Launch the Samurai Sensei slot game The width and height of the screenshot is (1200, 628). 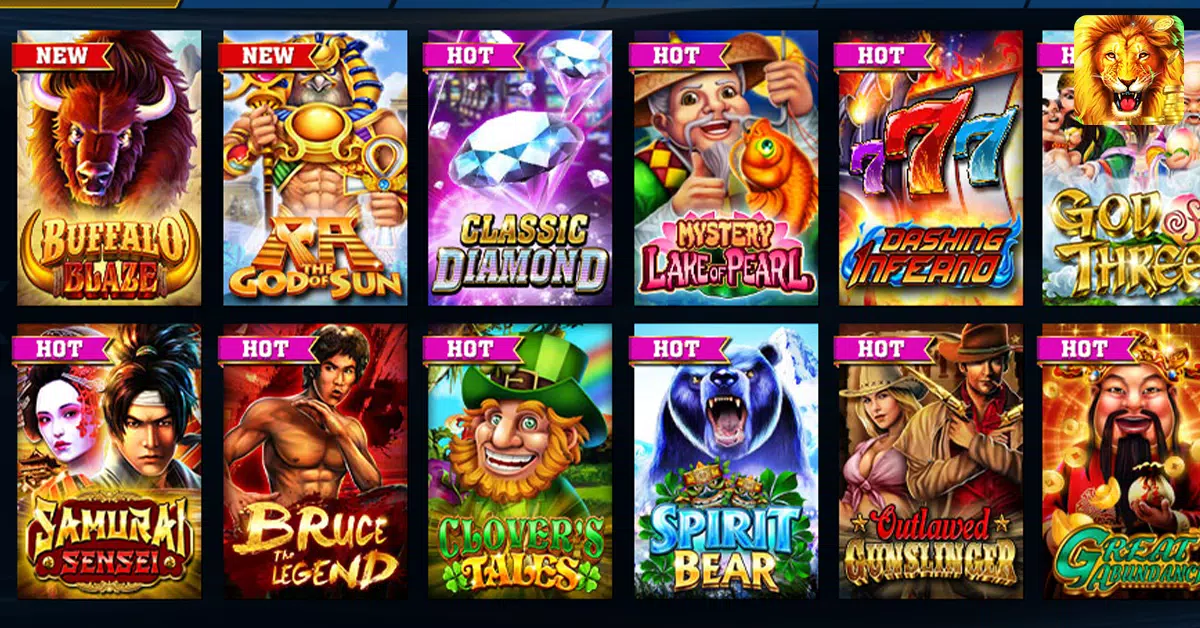click(109, 461)
